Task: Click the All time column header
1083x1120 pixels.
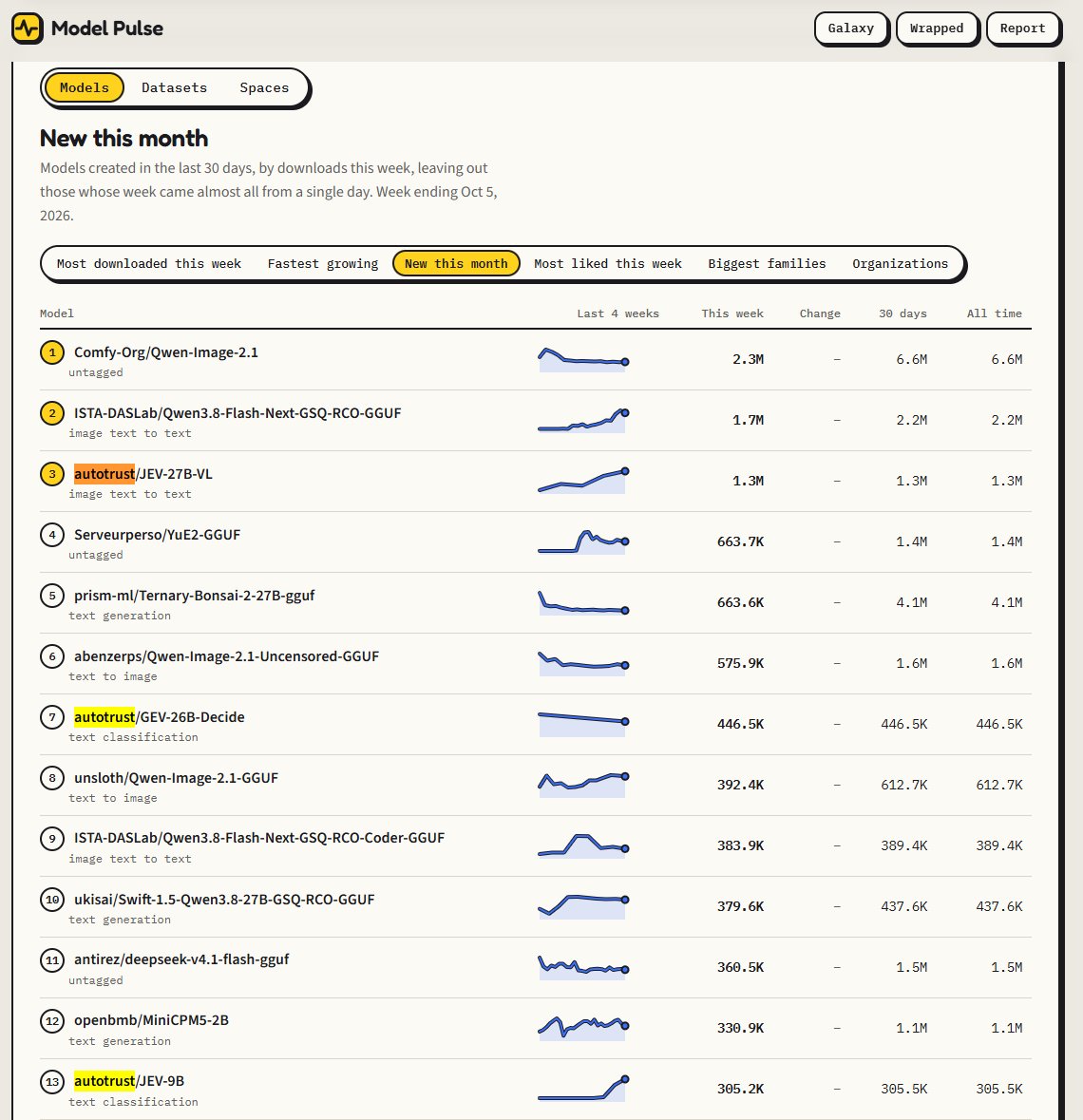Action: [995, 313]
